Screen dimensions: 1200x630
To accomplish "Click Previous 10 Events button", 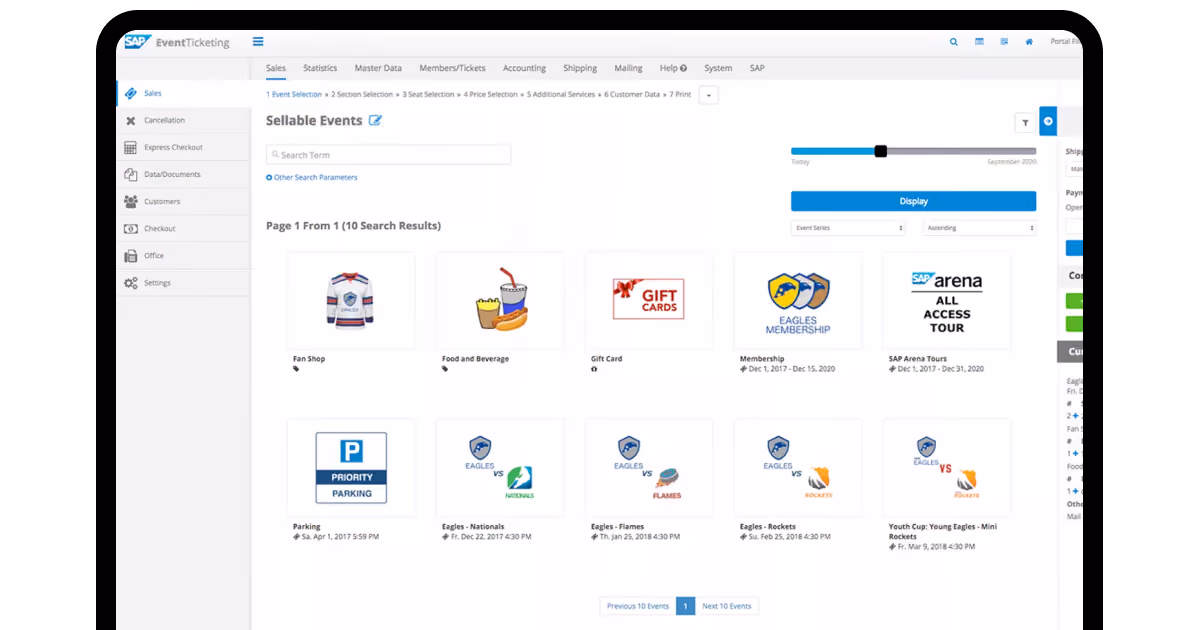I will tap(637, 606).
